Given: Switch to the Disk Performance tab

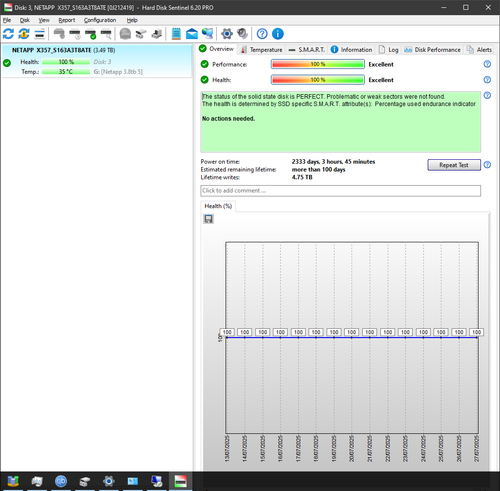Looking at the screenshot, I should click(432, 50).
